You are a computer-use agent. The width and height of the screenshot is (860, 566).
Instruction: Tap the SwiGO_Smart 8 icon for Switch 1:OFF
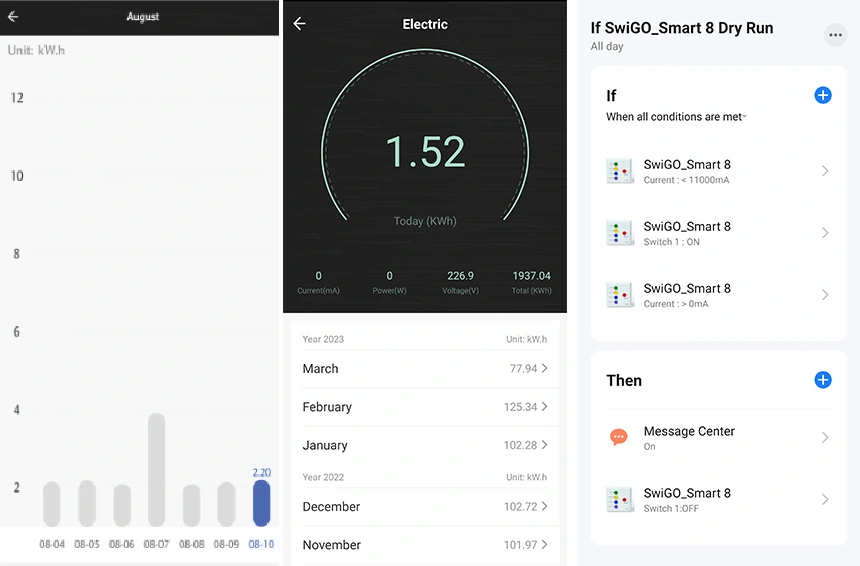(620, 500)
